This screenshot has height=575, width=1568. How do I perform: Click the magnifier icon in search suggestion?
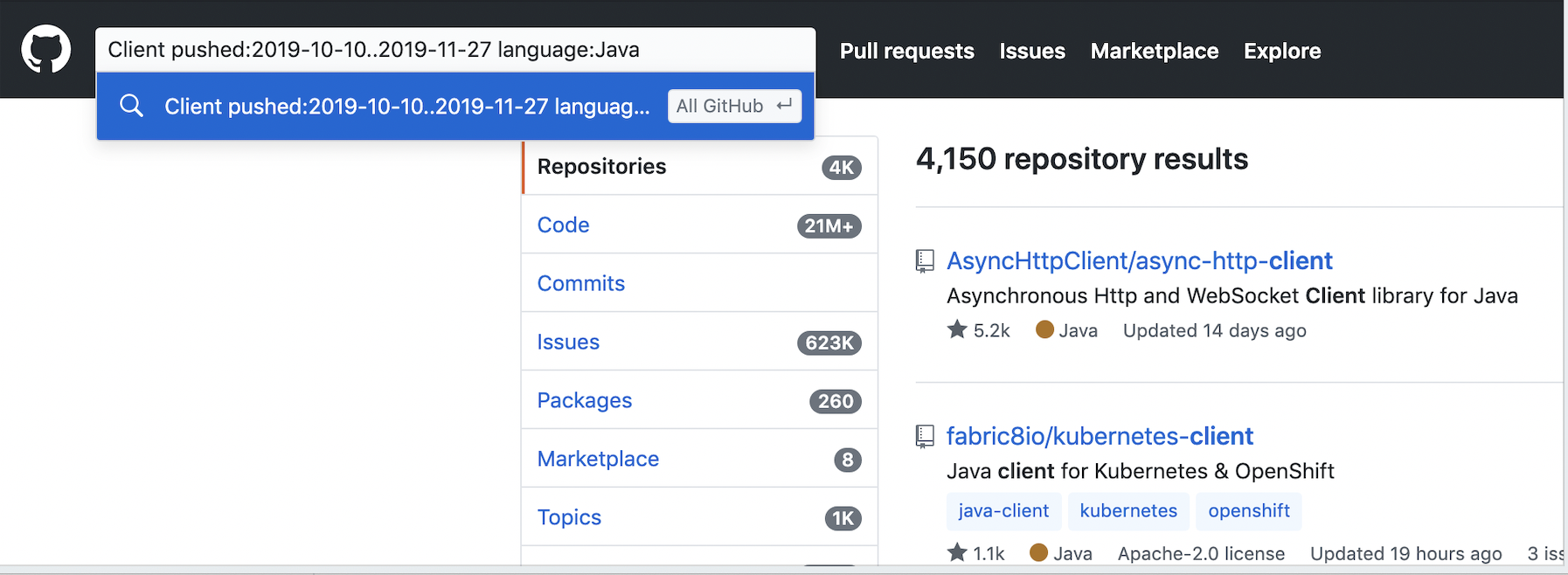click(131, 106)
